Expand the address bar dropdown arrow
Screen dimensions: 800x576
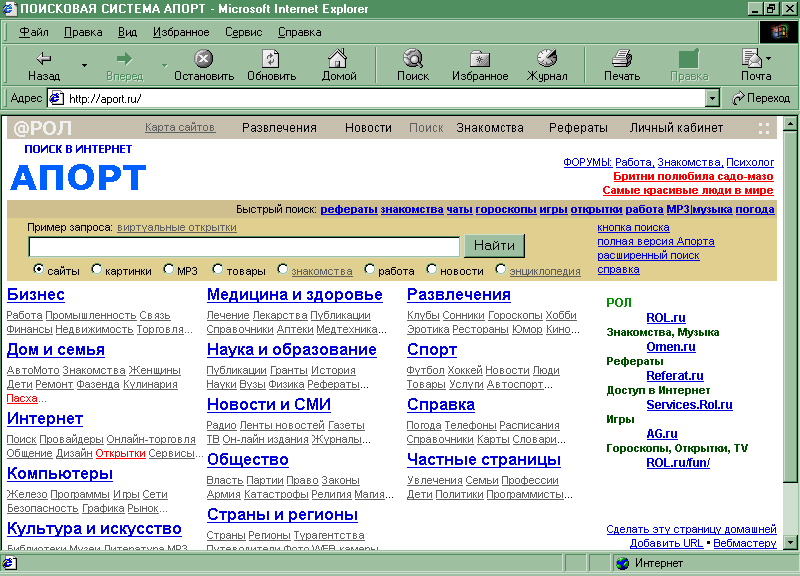pos(712,98)
